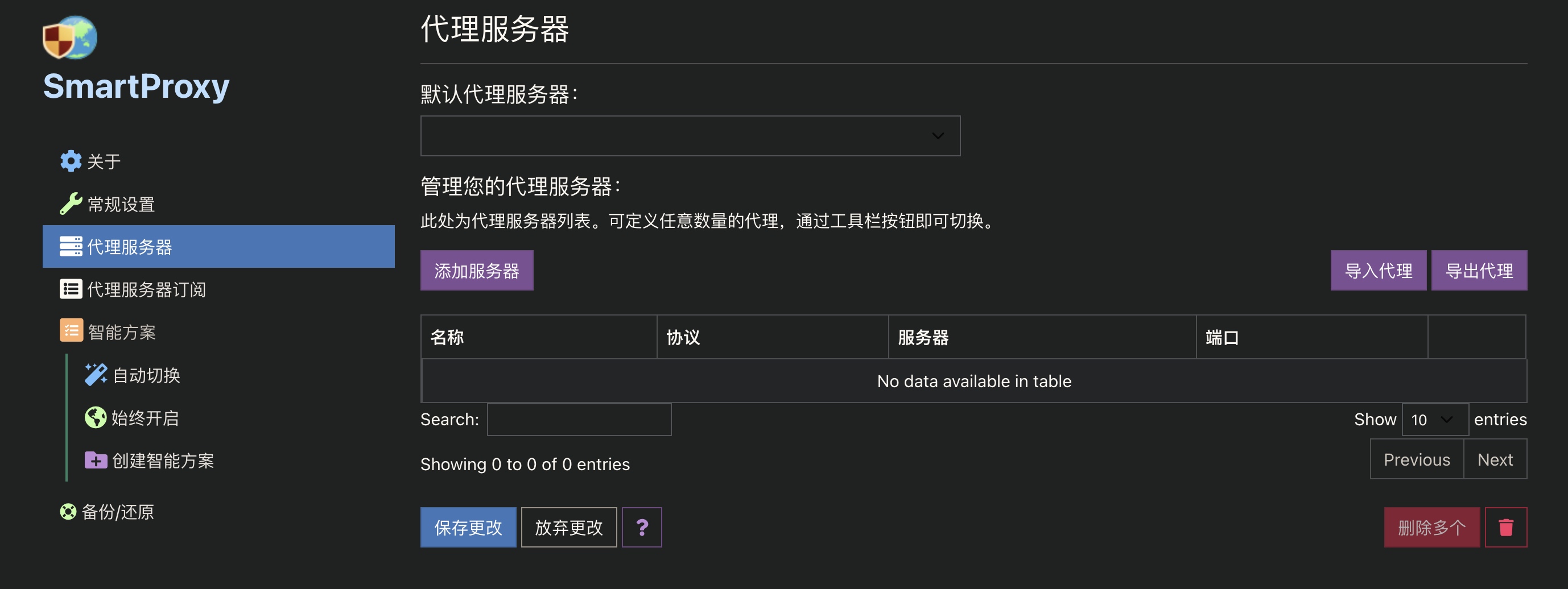The width and height of the screenshot is (1568, 589).
Task: Open the Show entries count dropdown
Action: (1434, 419)
